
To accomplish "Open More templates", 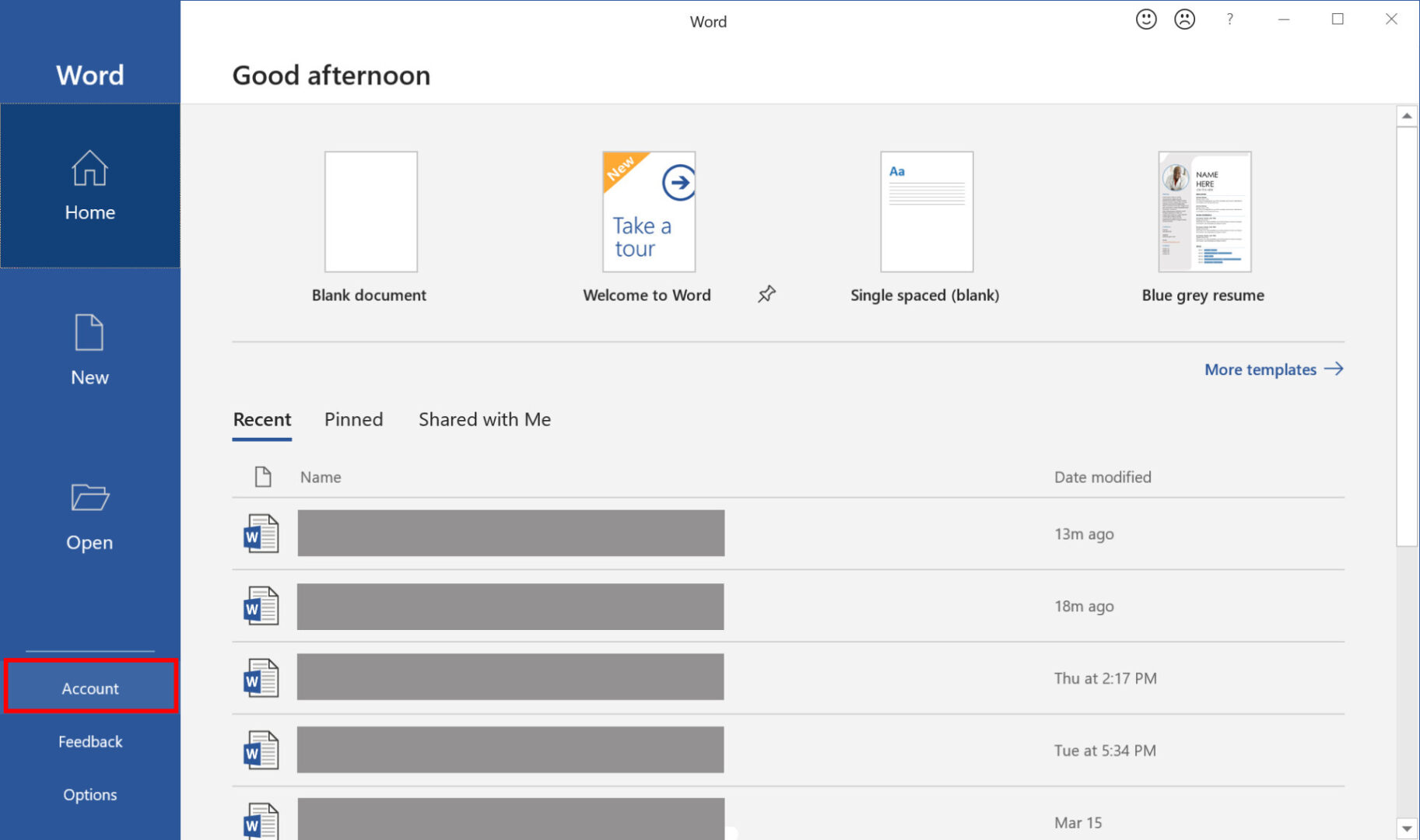I will click(1260, 369).
